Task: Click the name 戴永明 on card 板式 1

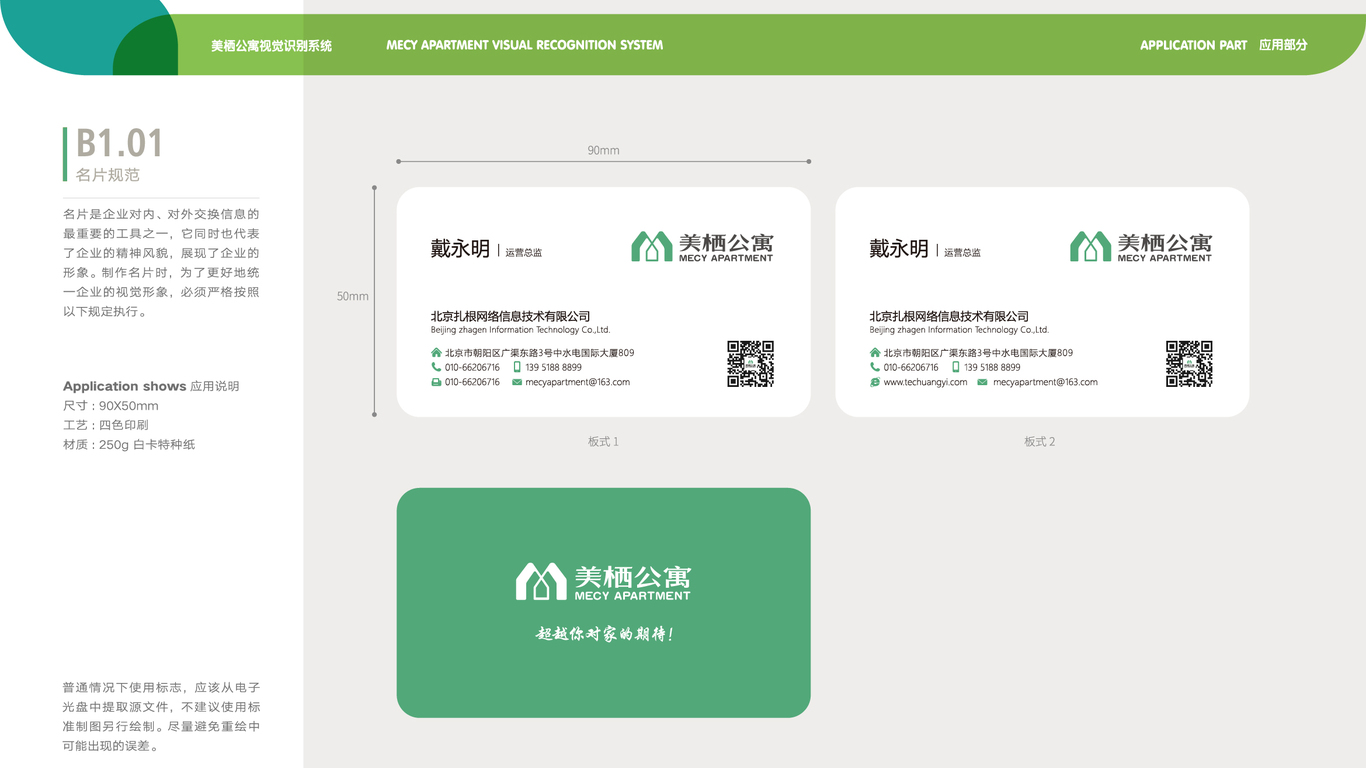Action: pos(460,249)
